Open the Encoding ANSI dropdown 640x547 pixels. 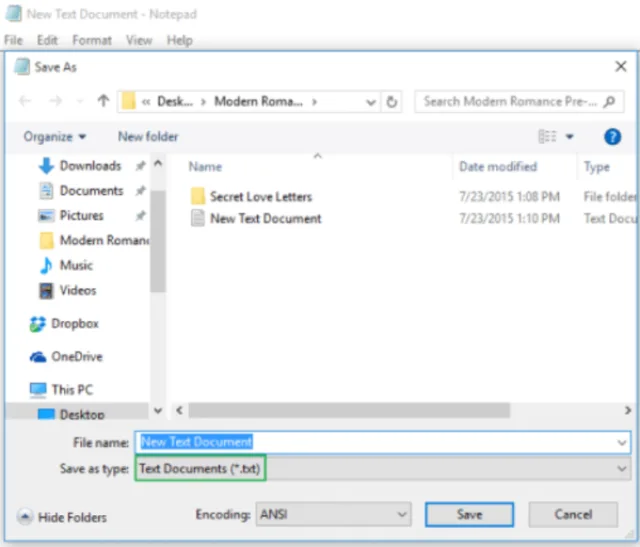coord(333,514)
